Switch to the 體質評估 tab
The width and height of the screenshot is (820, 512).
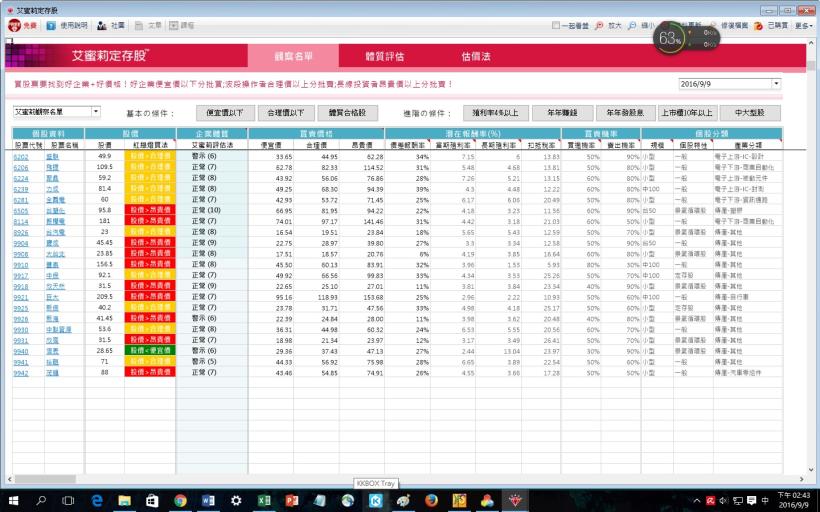(385, 56)
